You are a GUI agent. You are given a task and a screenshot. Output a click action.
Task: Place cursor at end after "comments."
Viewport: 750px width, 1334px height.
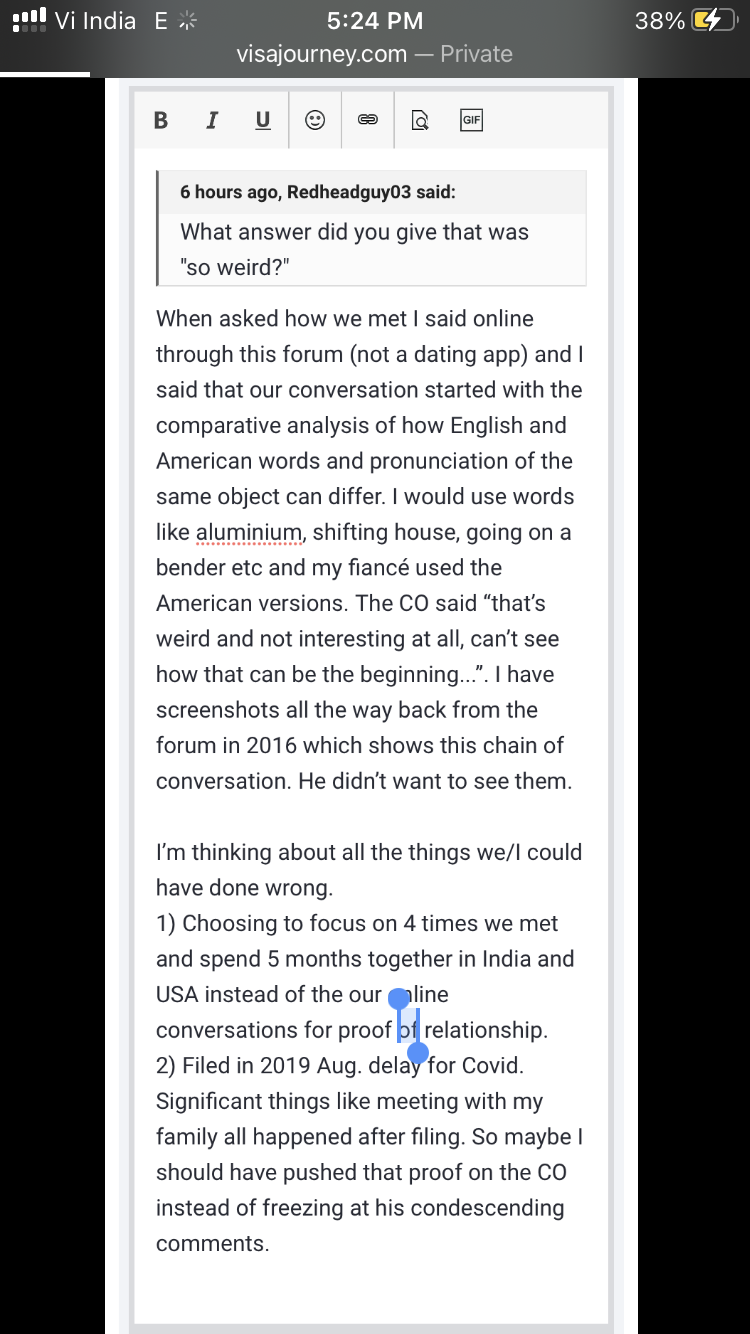pyautogui.click(x=272, y=1244)
